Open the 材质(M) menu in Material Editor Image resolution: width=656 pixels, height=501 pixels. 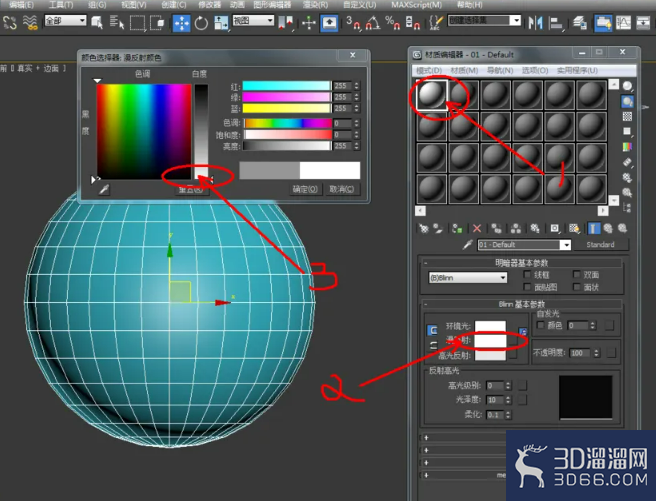point(464,70)
